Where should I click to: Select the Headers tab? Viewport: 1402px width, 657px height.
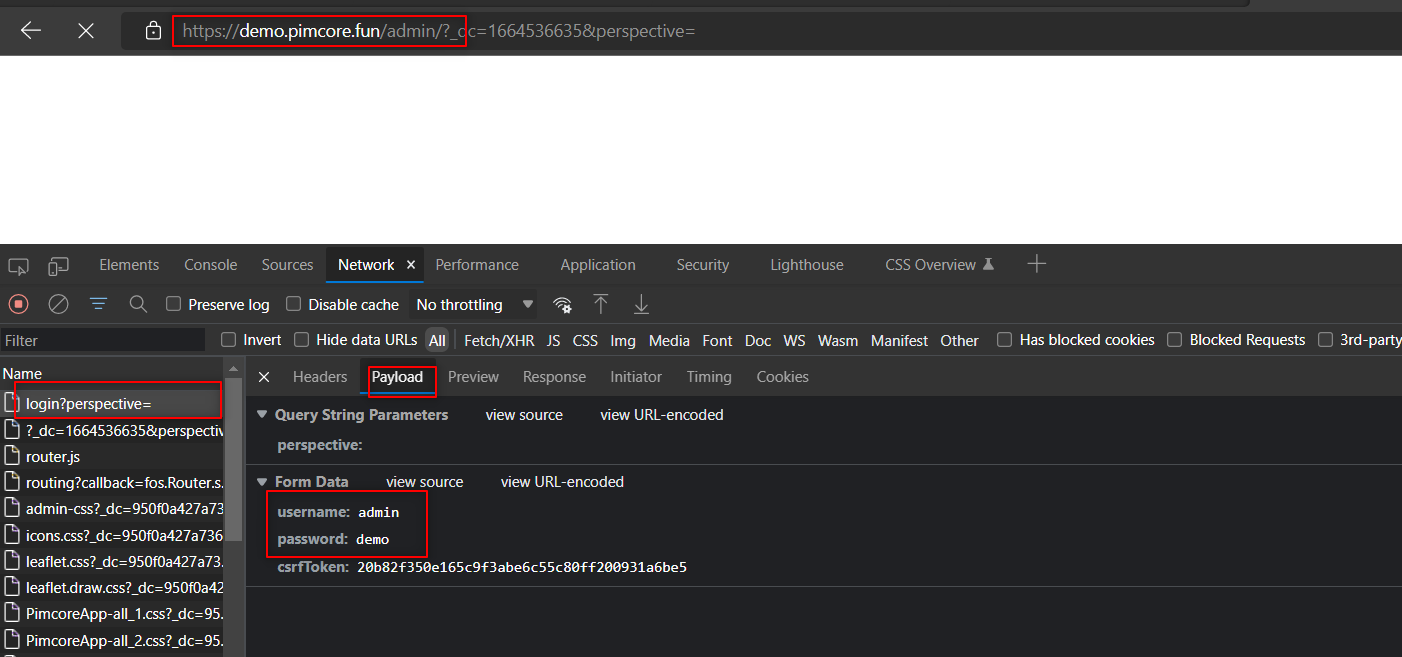tap(320, 377)
